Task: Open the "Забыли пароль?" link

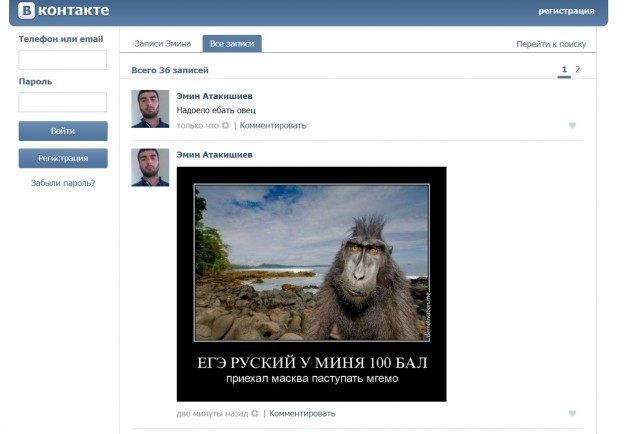Action: point(63,183)
